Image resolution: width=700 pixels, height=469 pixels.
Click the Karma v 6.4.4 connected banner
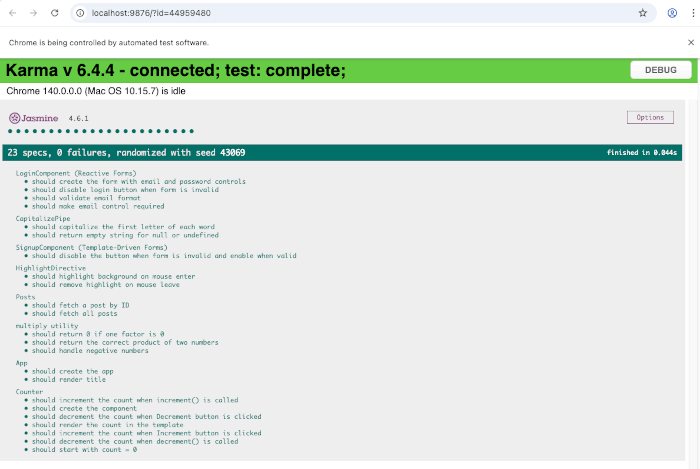pos(176,71)
